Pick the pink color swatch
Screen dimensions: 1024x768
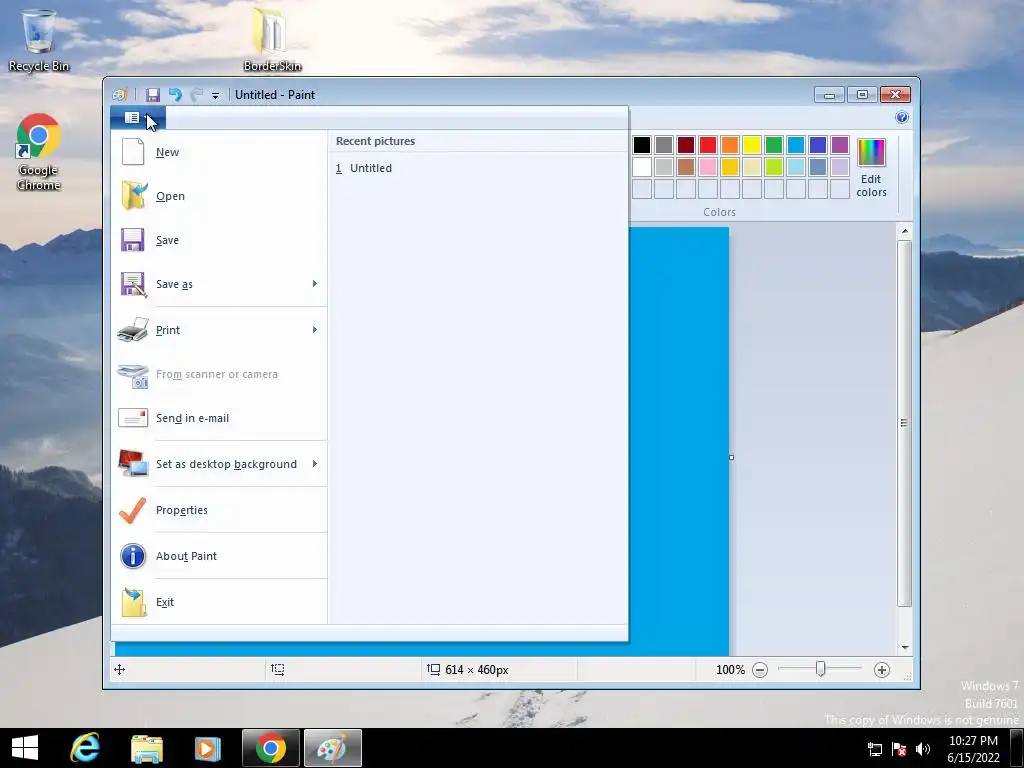[x=708, y=167]
